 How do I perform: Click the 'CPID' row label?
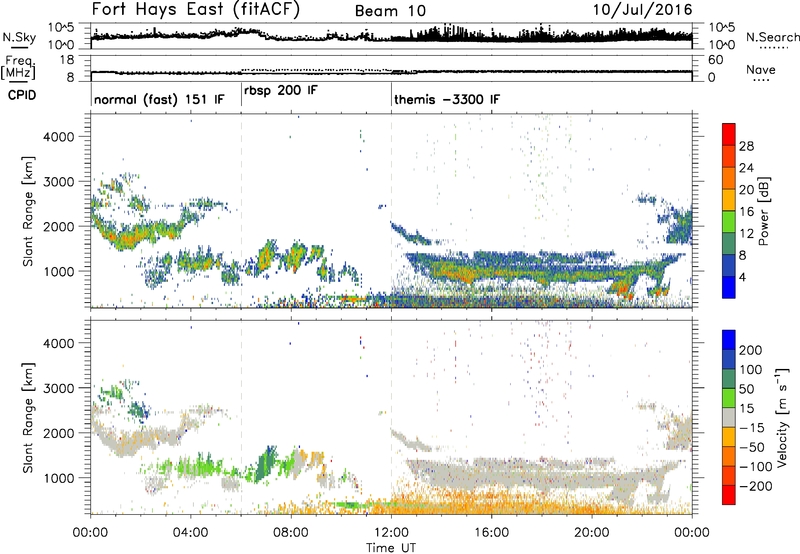pyautogui.click(x=22, y=95)
